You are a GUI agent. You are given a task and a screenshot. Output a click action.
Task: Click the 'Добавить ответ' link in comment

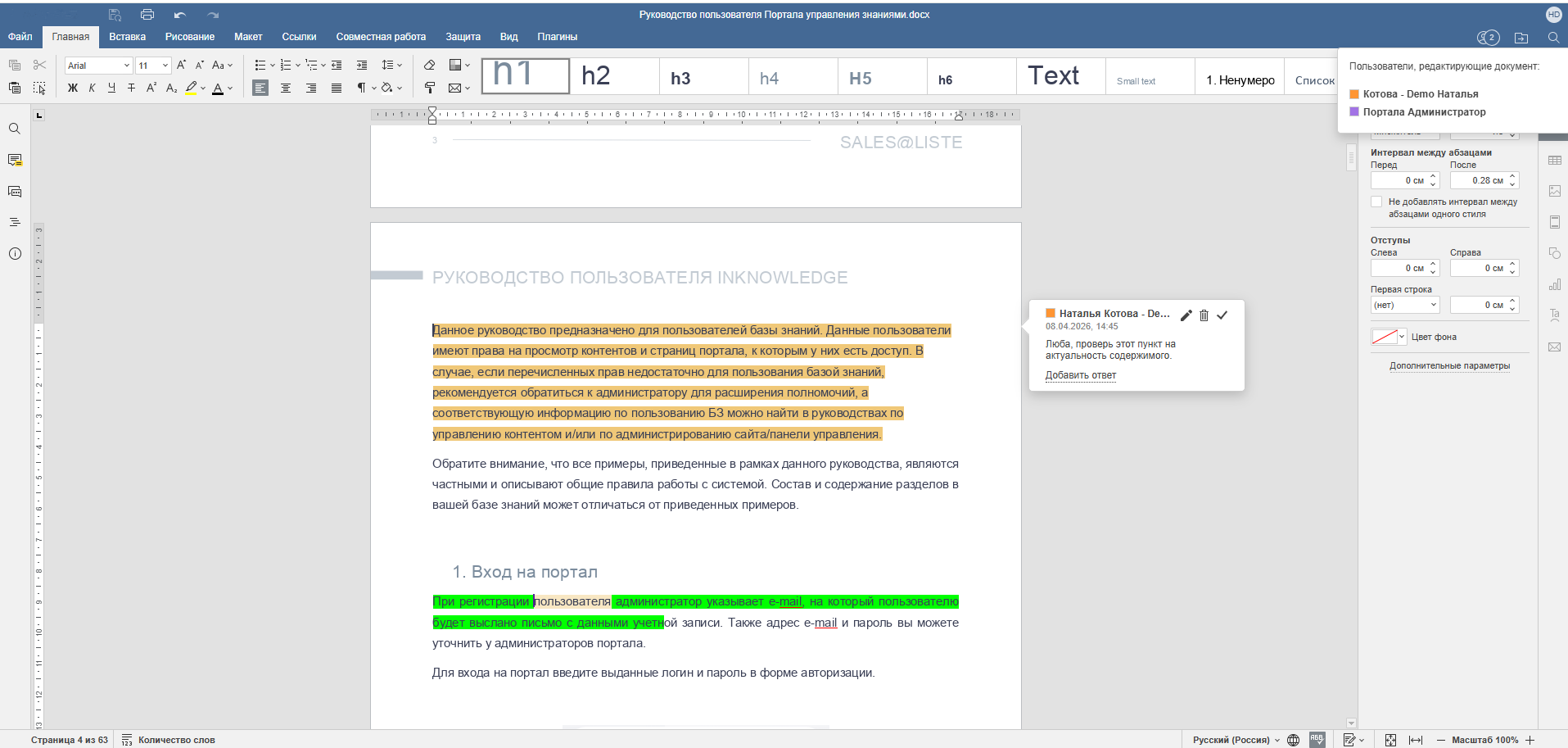pyautogui.click(x=1081, y=375)
